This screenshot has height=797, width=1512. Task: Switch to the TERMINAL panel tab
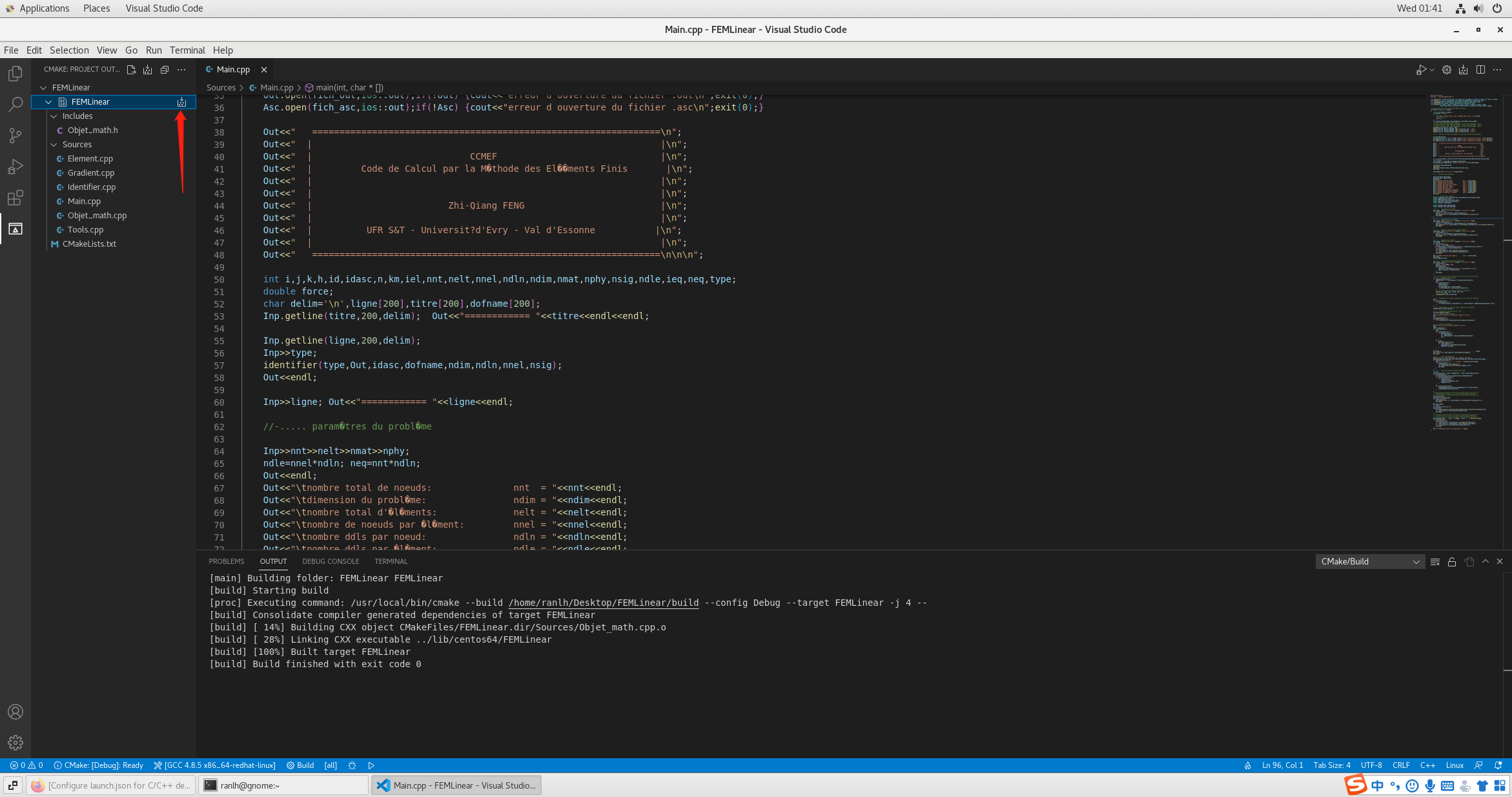click(x=391, y=561)
